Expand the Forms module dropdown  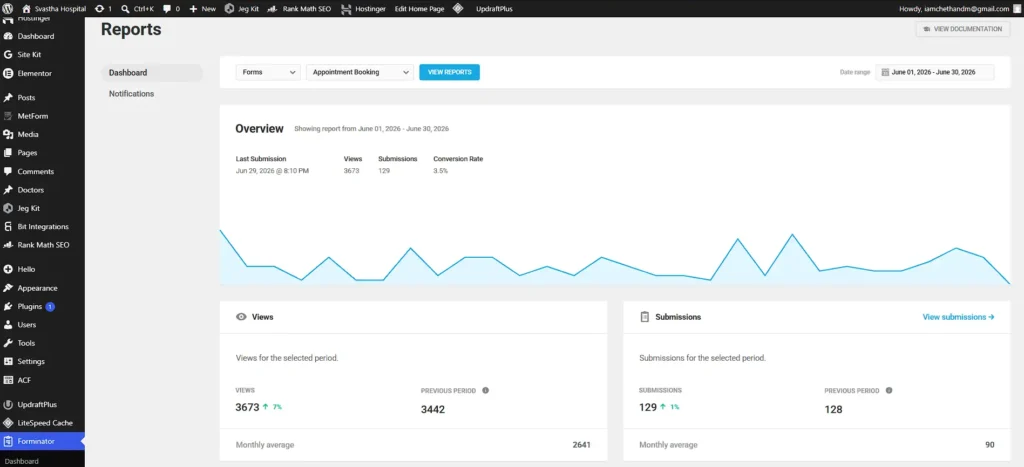(268, 72)
